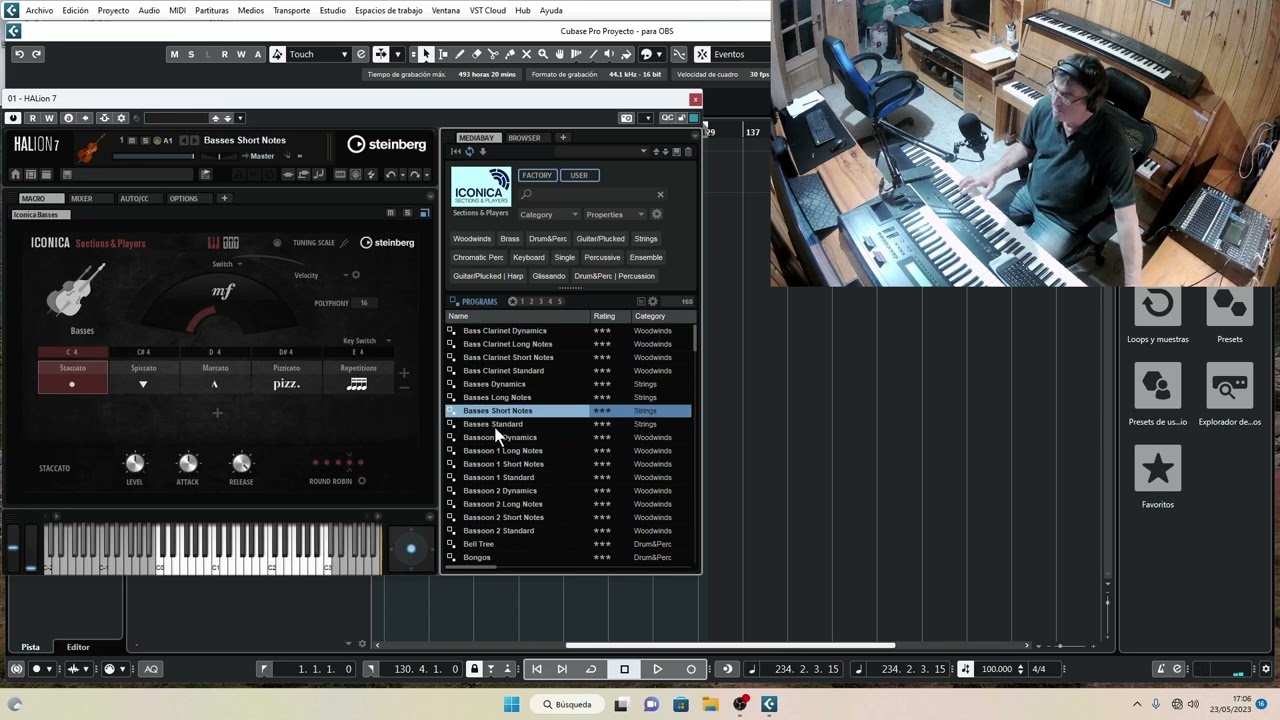This screenshot has height=720, width=1280.
Task: Filter by Strings tag
Action: coord(646,239)
